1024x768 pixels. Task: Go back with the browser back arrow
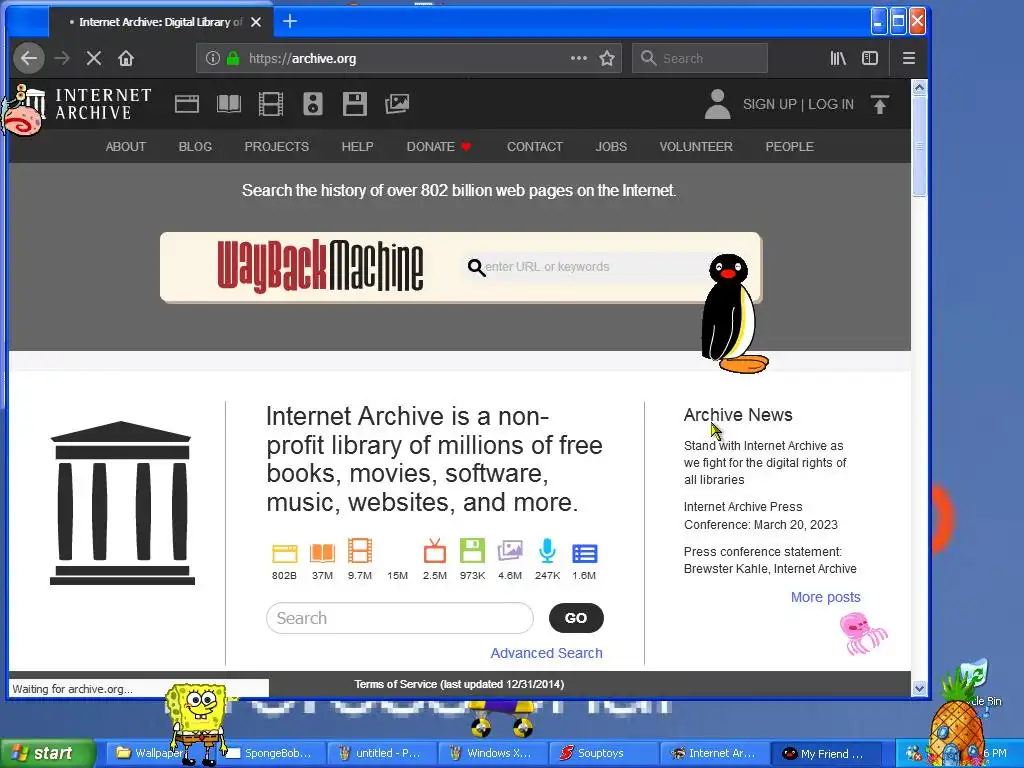point(29,58)
